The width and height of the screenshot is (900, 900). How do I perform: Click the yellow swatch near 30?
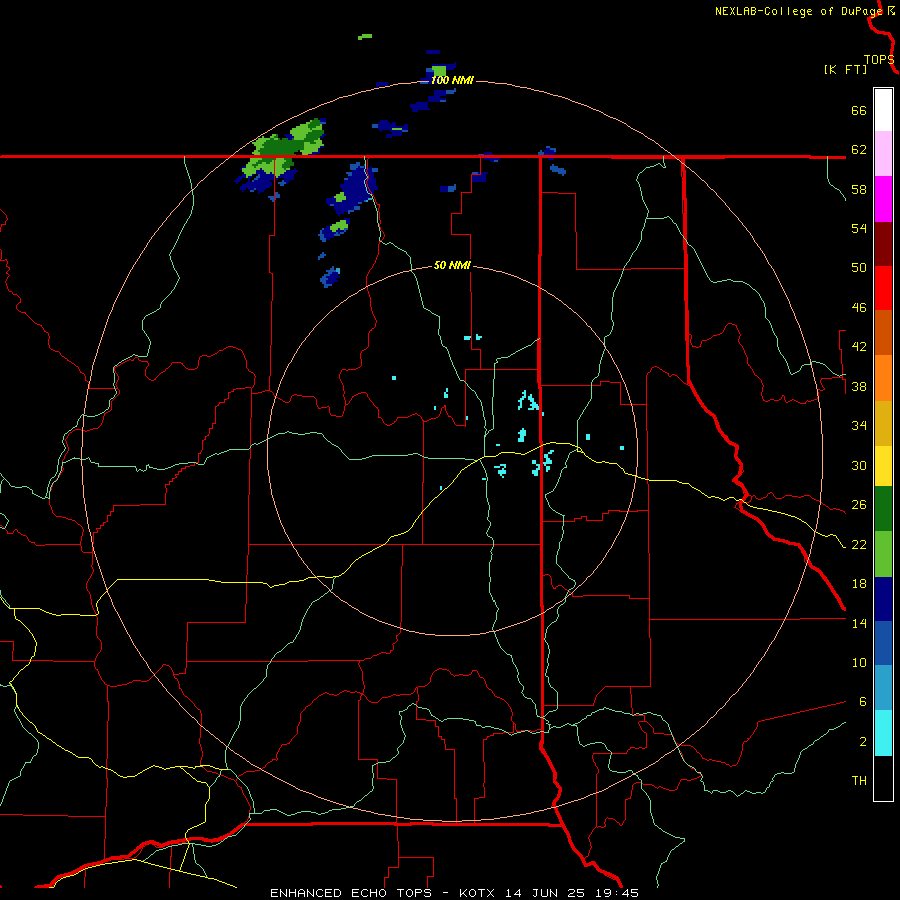click(x=883, y=466)
